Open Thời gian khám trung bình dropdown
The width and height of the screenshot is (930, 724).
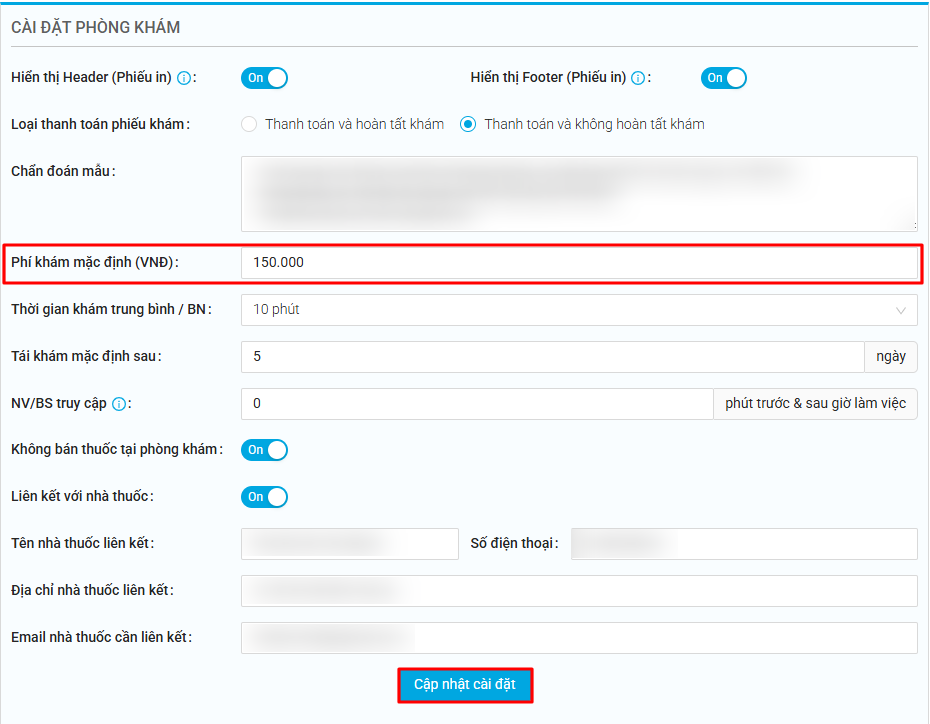coord(579,310)
